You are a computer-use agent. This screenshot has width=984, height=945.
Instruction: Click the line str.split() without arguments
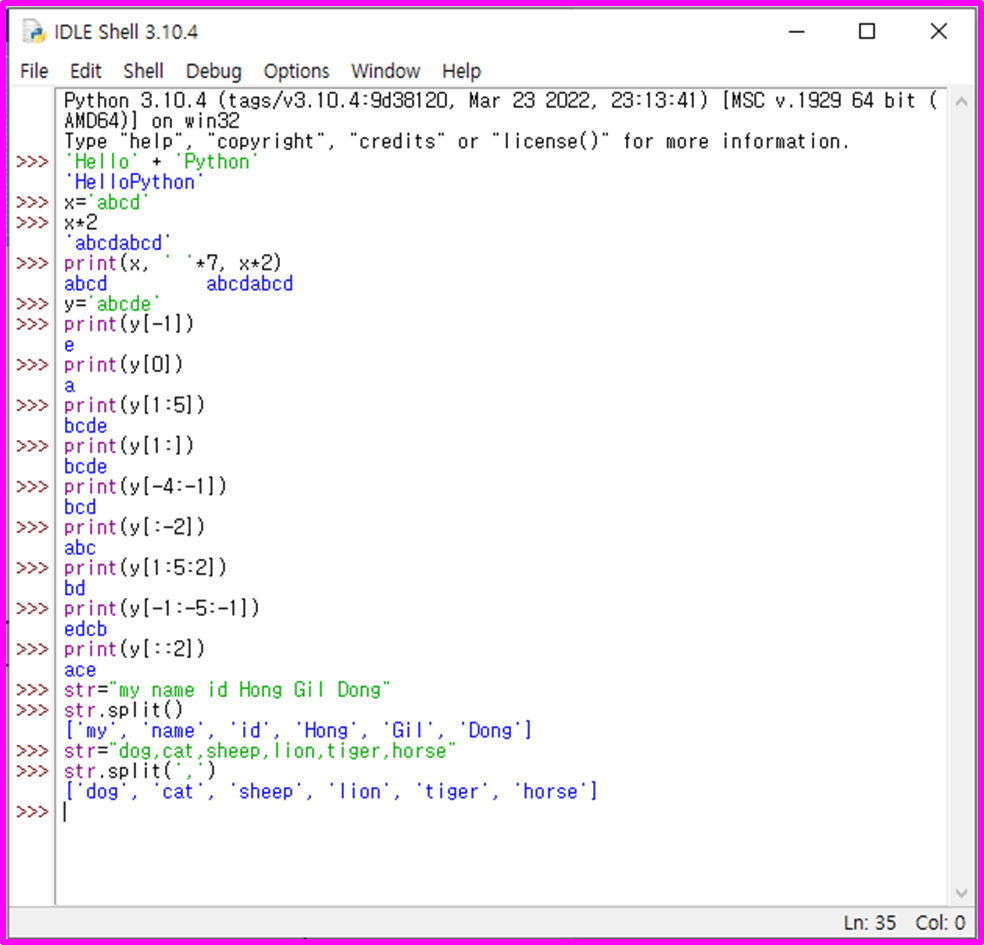coord(123,710)
